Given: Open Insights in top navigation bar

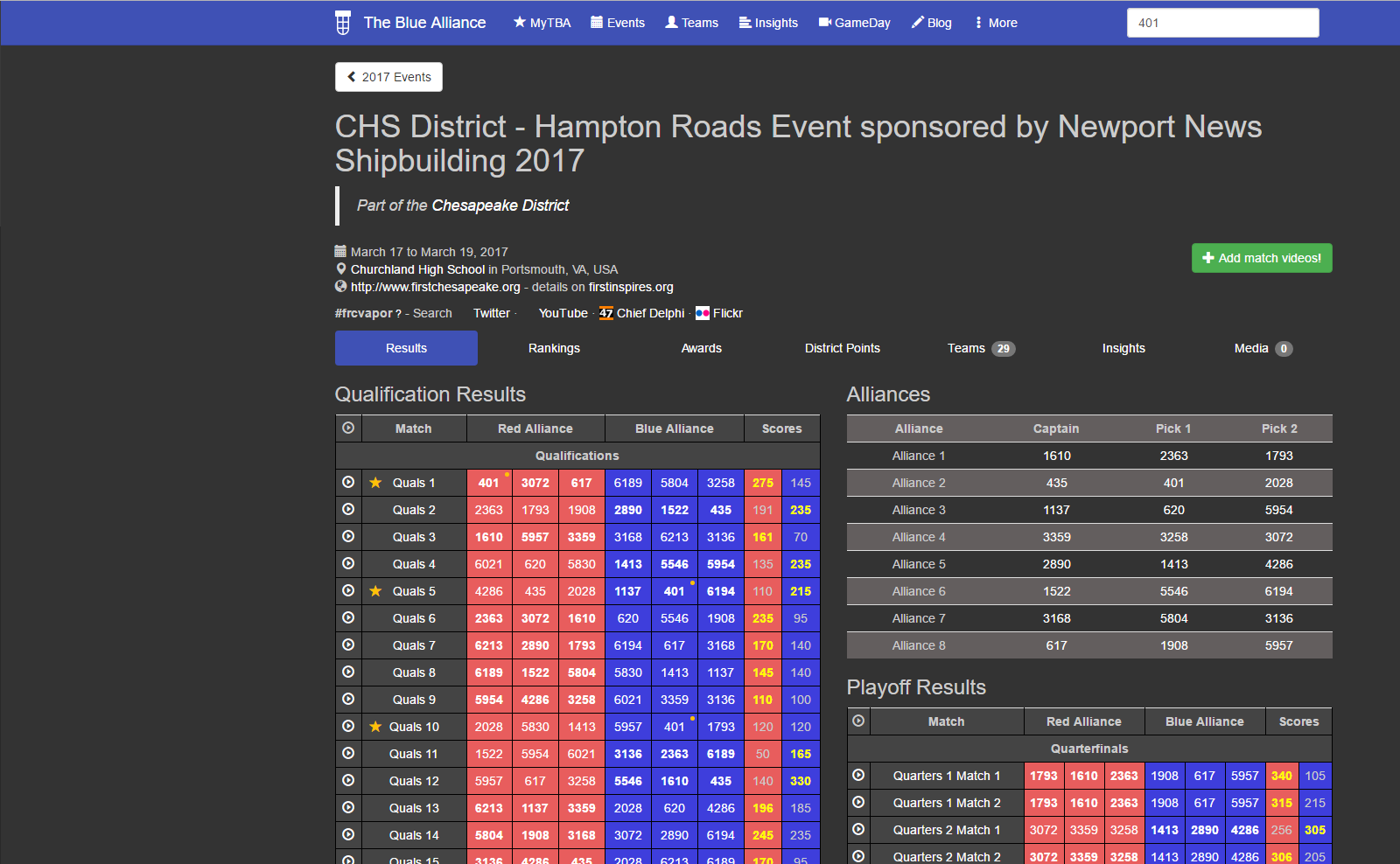Looking at the screenshot, I should (768, 23).
